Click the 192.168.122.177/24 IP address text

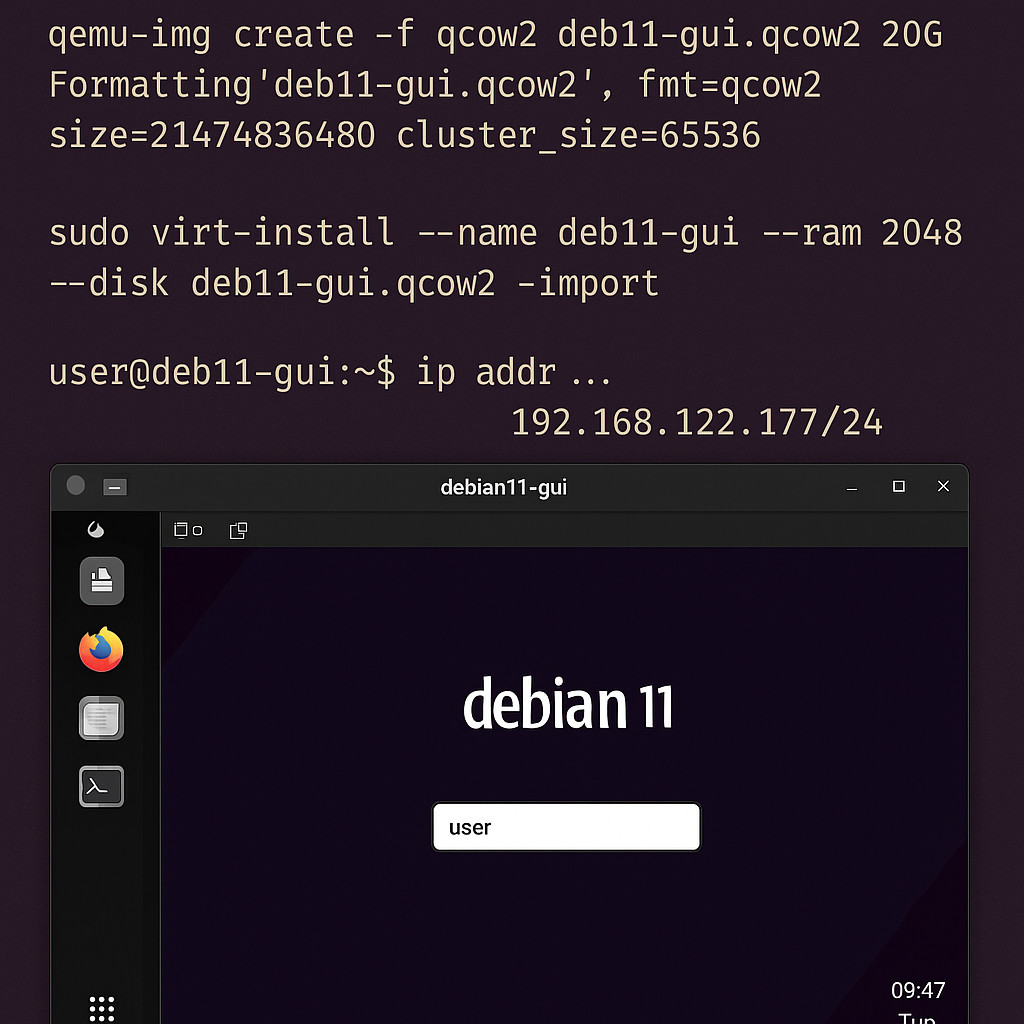click(696, 422)
